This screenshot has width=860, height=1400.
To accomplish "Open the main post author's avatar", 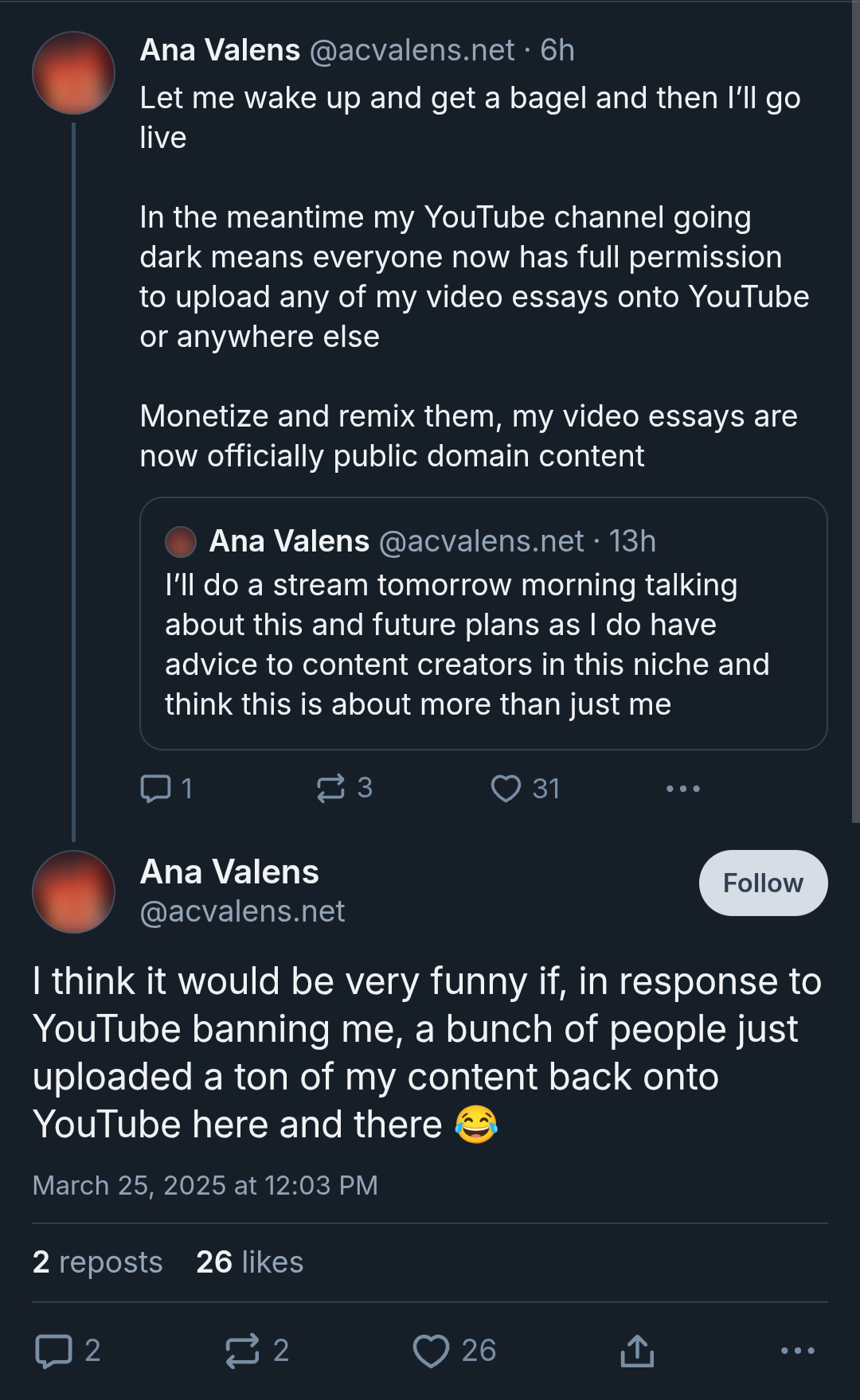I will [73, 891].
